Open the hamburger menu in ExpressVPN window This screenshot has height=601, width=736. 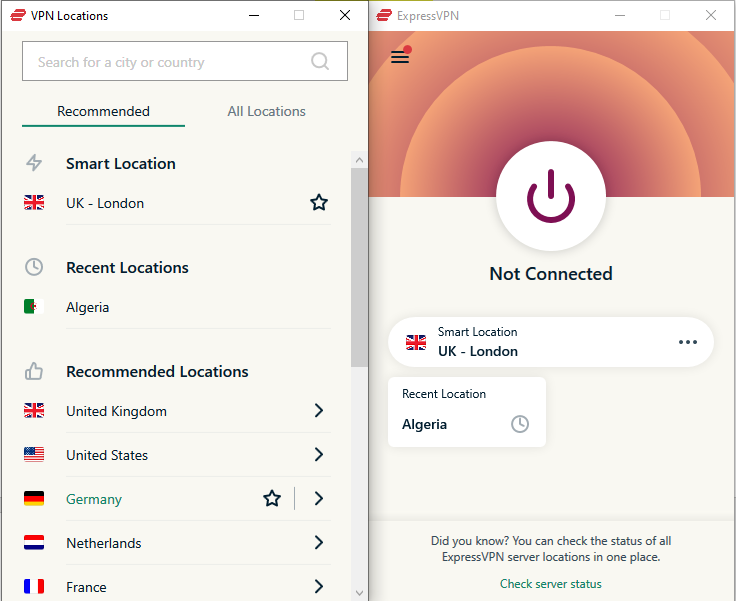click(x=400, y=56)
